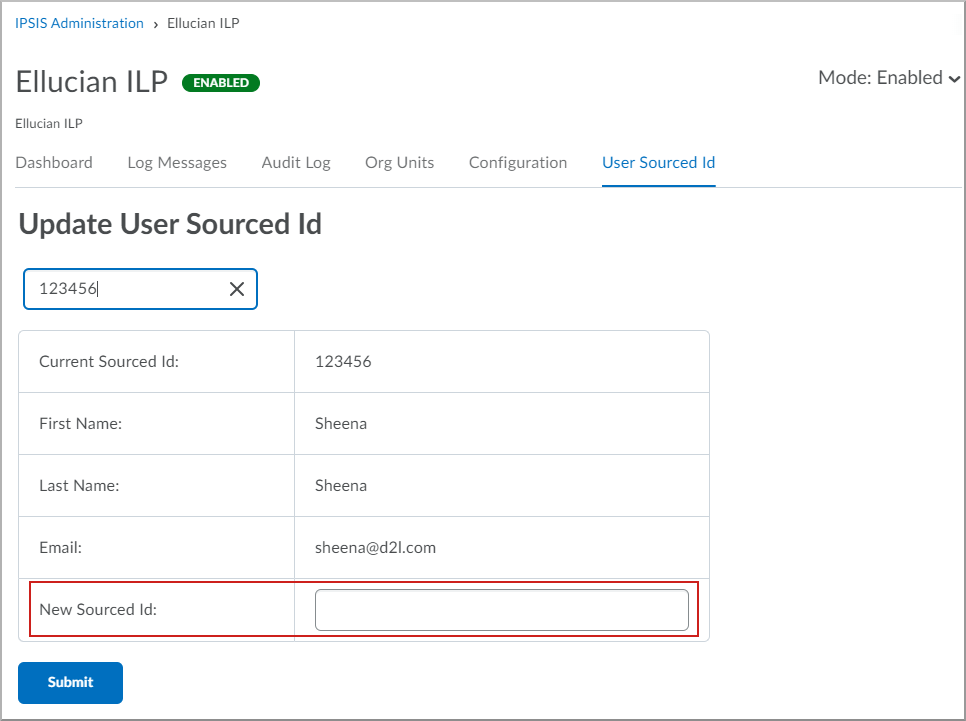The height and width of the screenshot is (721, 966).
Task: Select the email sheena@d2l.com
Action: click(375, 548)
